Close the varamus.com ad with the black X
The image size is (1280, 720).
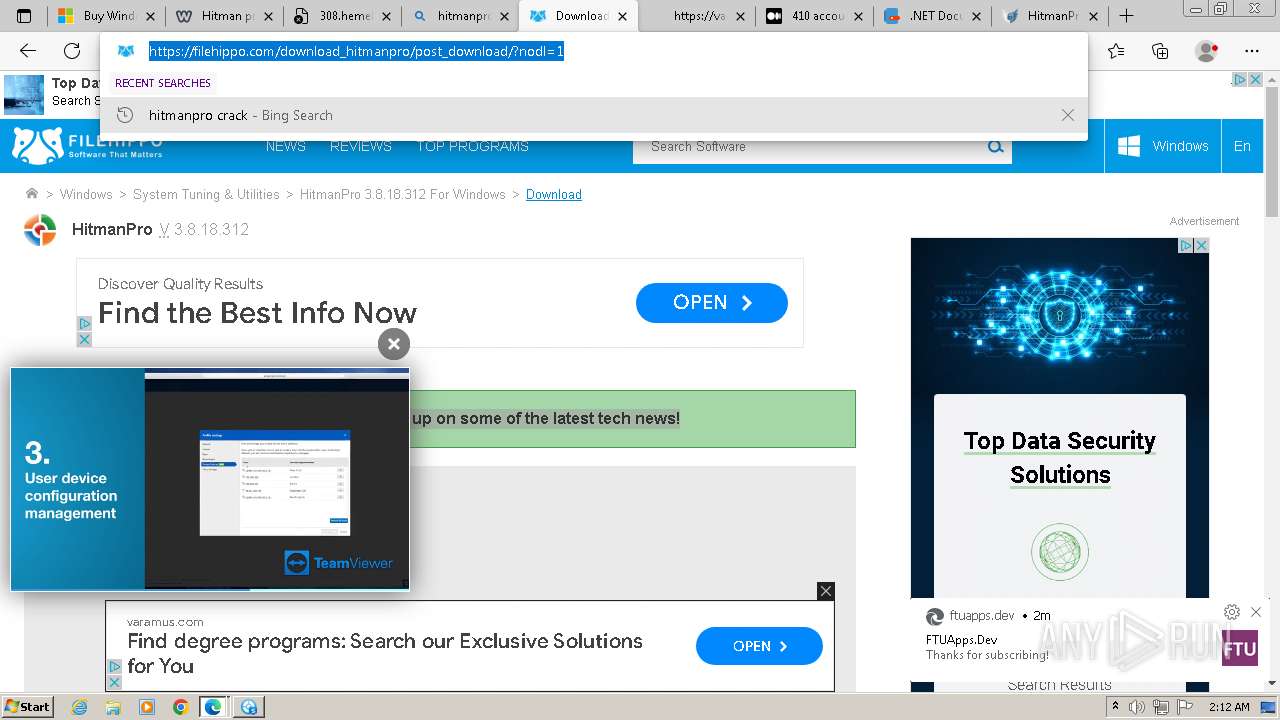825,591
